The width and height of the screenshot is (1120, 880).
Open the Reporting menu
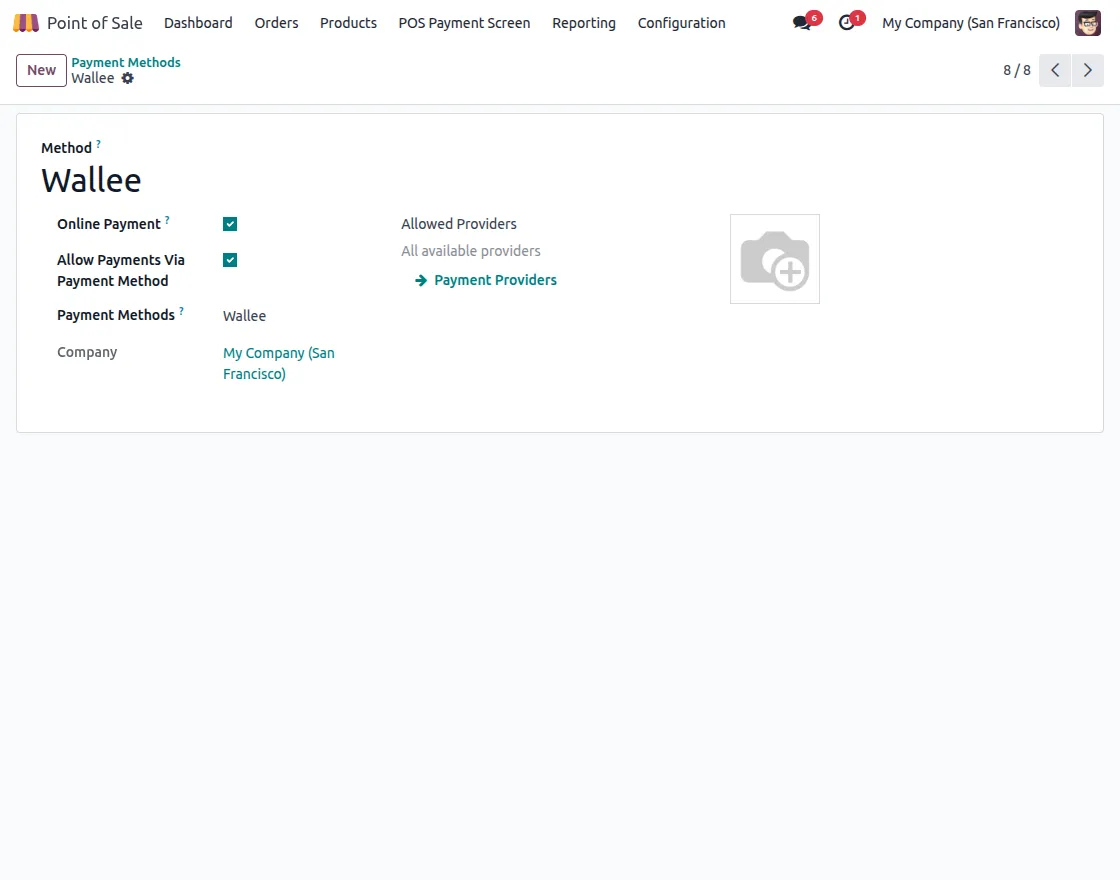click(584, 23)
